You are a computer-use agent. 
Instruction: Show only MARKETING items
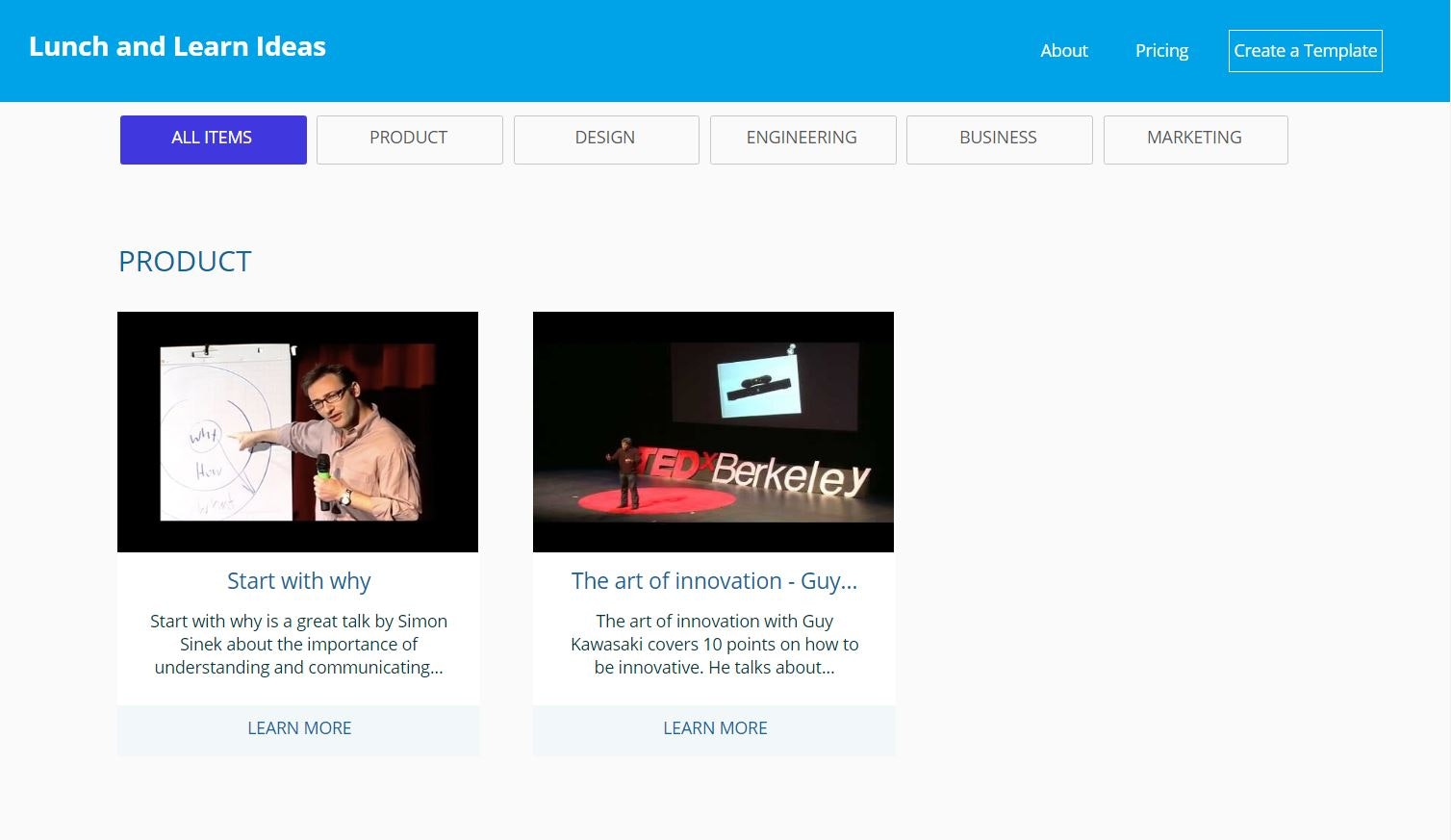click(x=1194, y=139)
